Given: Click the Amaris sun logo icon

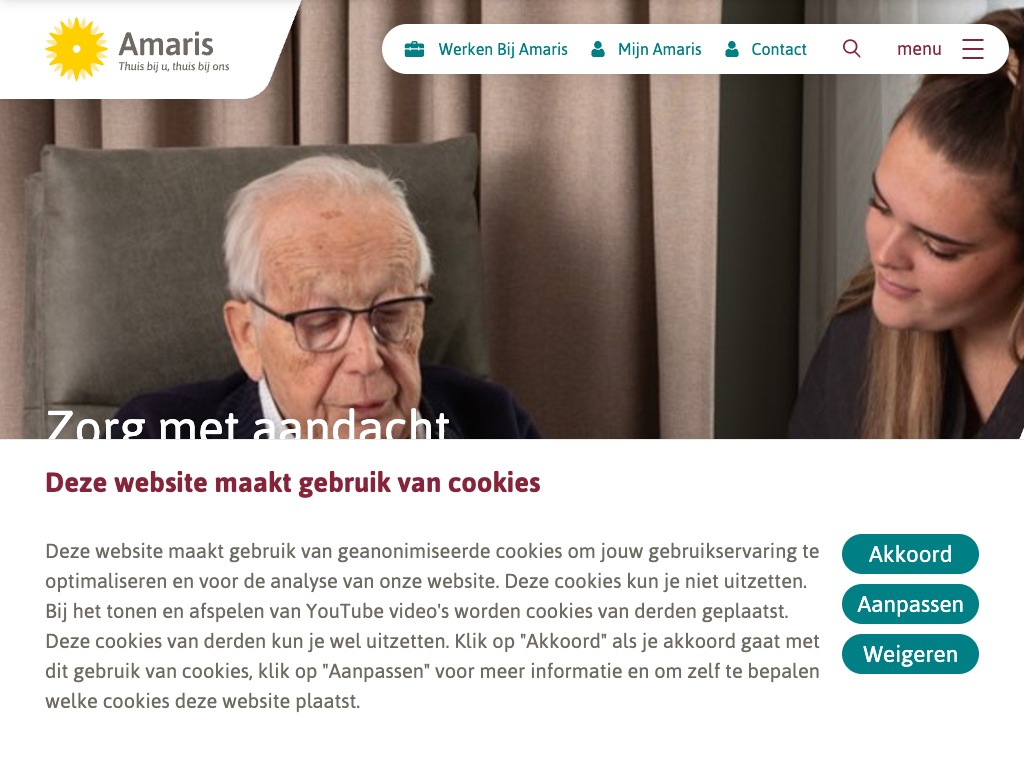Looking at the screenshot, I should coord(76,49).
